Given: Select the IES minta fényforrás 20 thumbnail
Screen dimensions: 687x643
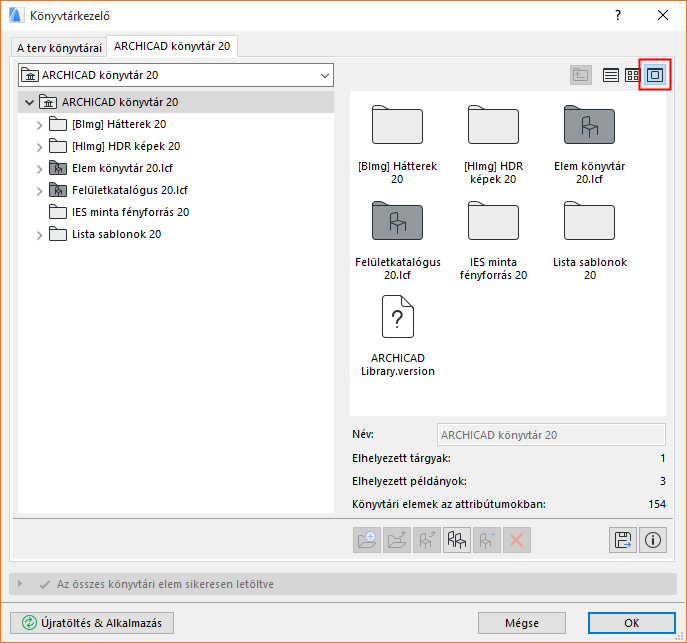Looking at the screenshot, I should 493,221.
